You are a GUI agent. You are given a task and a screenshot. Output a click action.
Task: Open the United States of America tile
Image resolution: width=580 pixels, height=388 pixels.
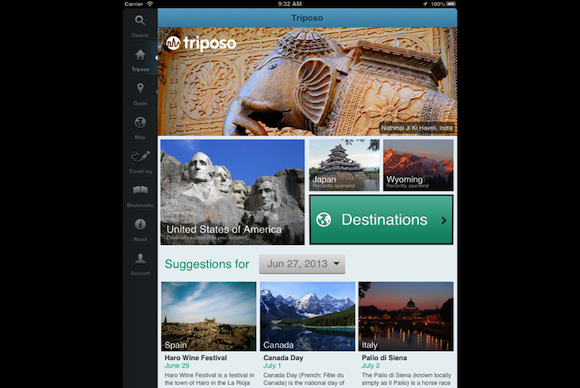point(232,192)
